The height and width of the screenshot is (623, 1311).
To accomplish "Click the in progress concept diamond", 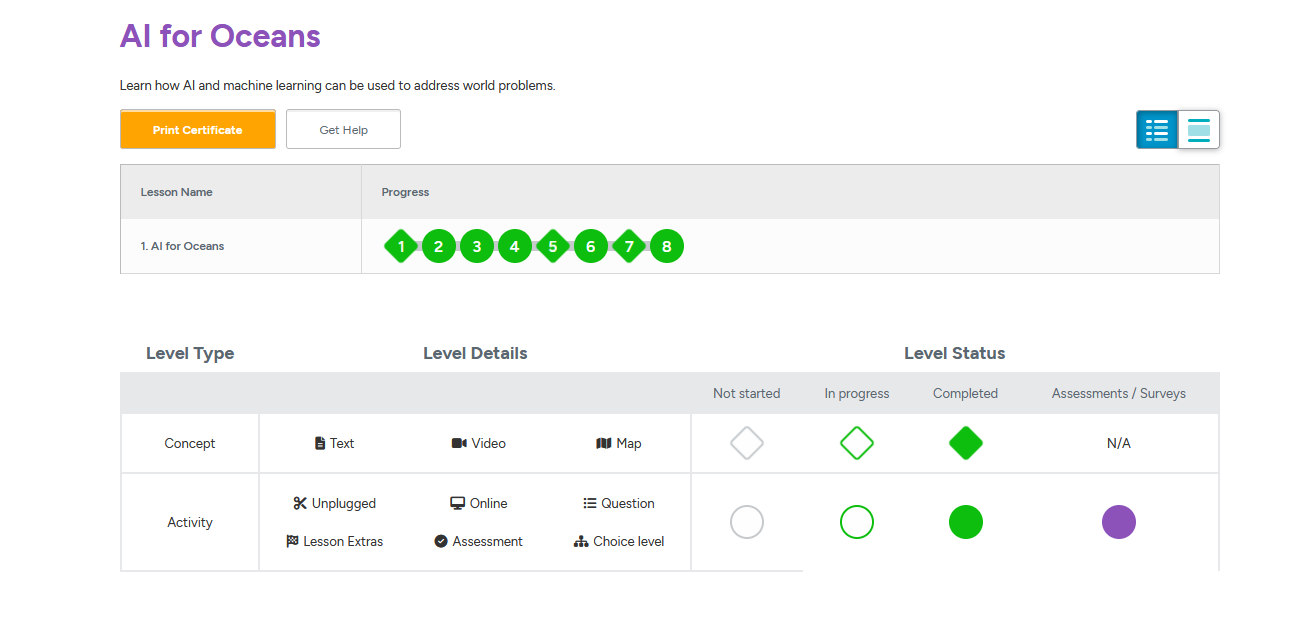I will tap(857, 443).
